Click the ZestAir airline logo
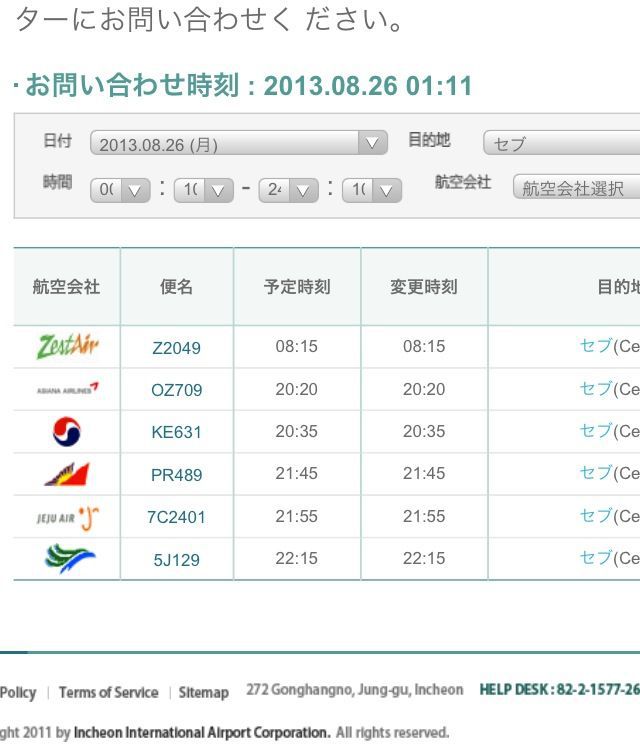Viewport: 640px width, 751px height. coord(68,346)
